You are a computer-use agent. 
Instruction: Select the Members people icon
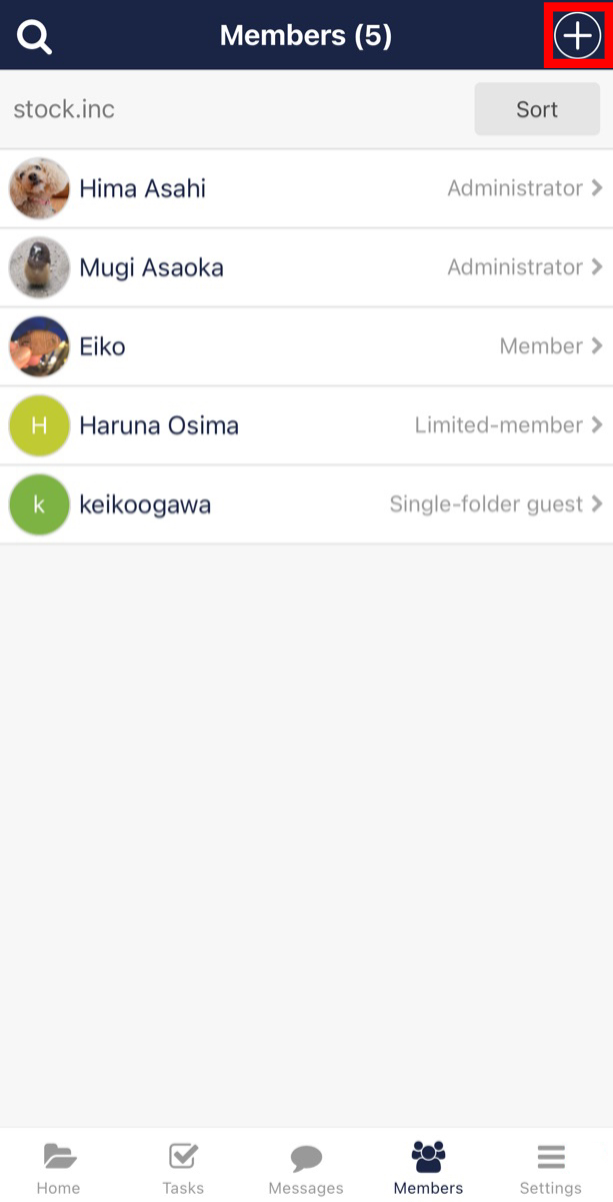coord(428,1155)
